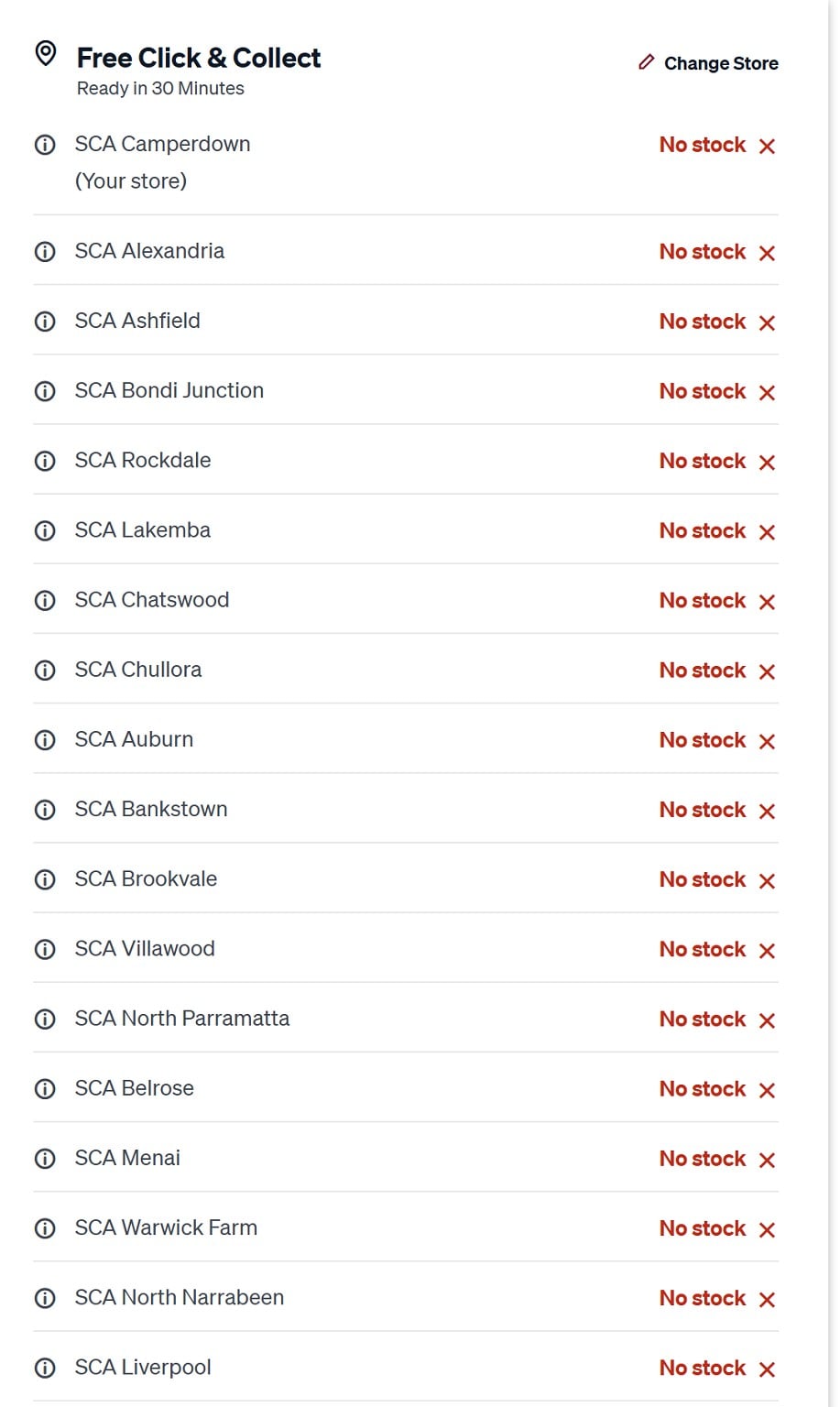Open SCA Bankstown info icon
The width and height of the screenshot is (840, 1407).
click(x=45, y=810)
